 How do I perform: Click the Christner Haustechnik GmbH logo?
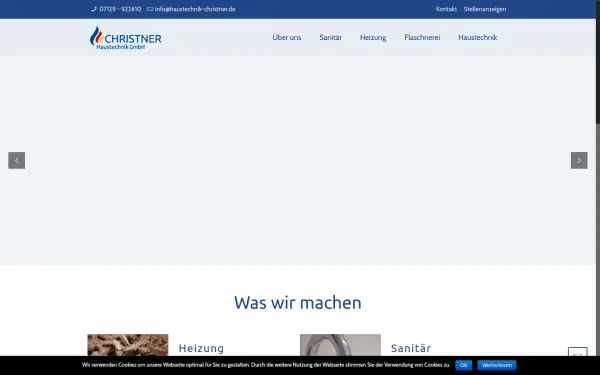tap(126, 38)
